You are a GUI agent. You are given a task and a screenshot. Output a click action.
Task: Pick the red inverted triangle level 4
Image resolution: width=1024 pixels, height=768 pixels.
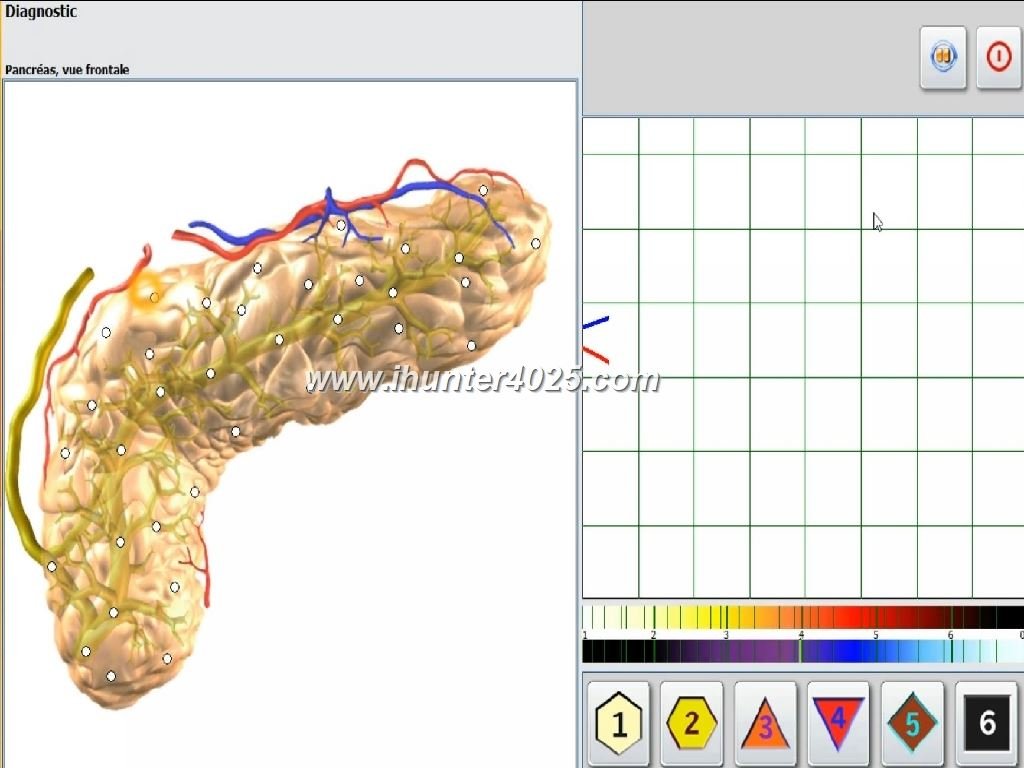click(838, 721)
